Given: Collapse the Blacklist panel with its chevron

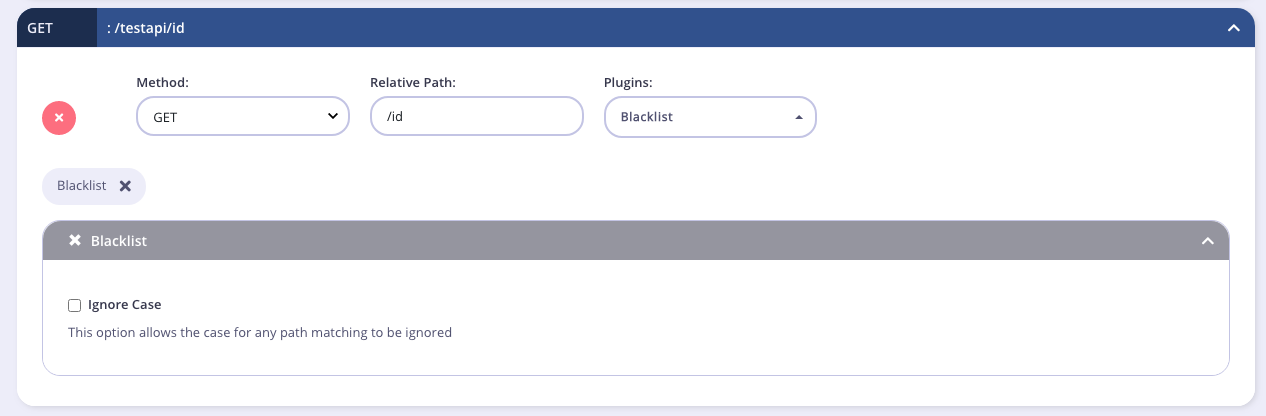Looking at the screenshot, I should click(x=1208, y=241).
